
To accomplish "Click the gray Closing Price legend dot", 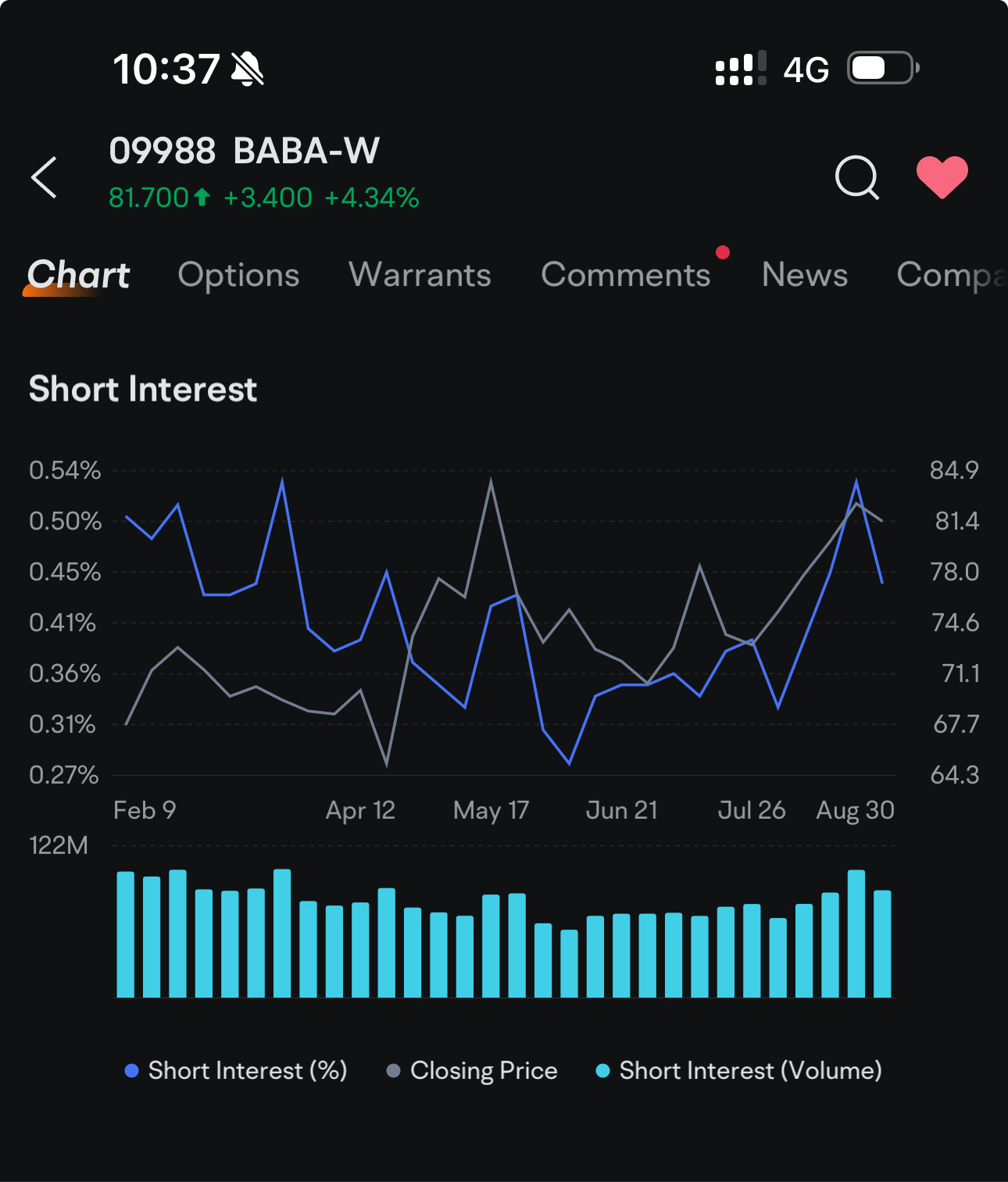I will pos(394,1070).
